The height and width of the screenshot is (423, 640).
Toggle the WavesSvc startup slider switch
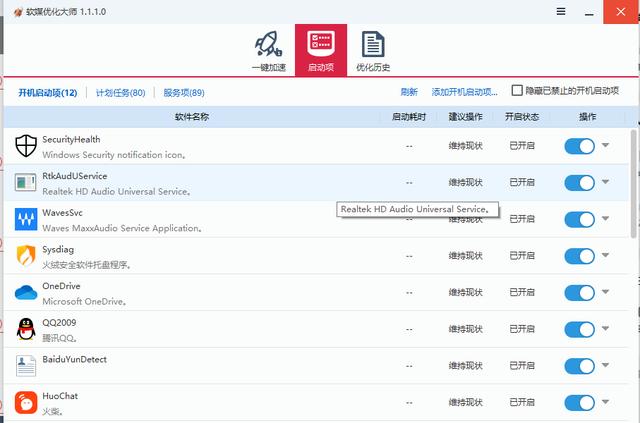(x=579, y=219)
